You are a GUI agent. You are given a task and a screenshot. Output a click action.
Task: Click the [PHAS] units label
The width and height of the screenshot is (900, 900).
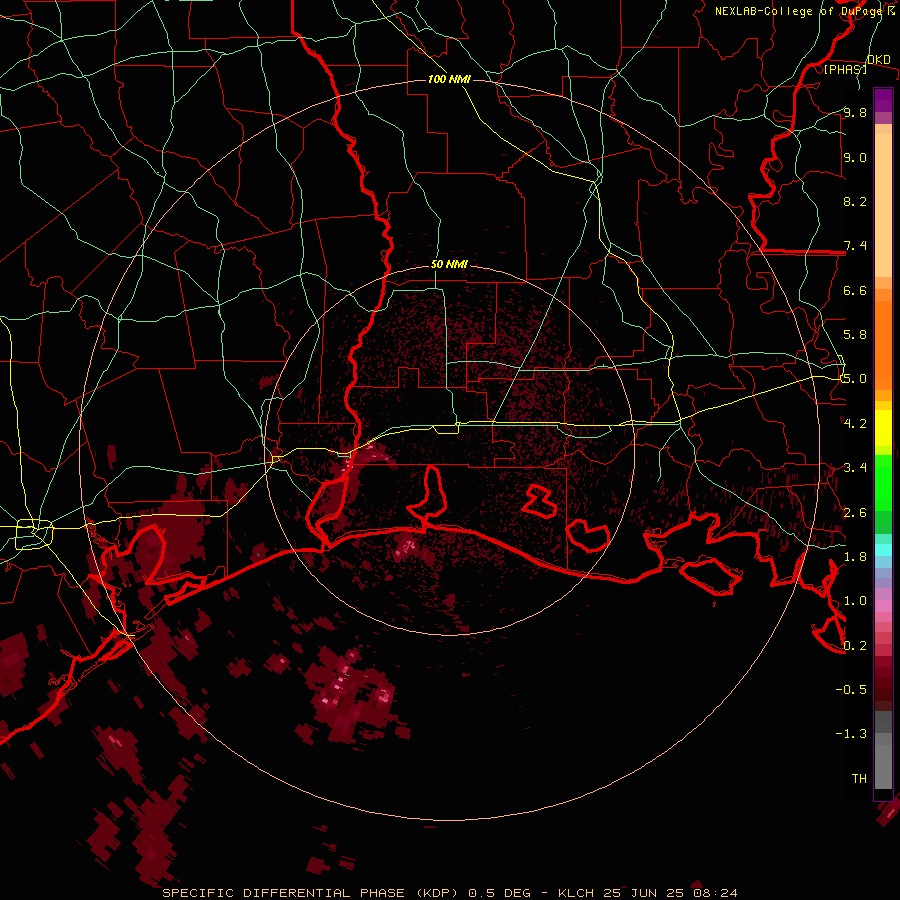[x=845, y=69]
